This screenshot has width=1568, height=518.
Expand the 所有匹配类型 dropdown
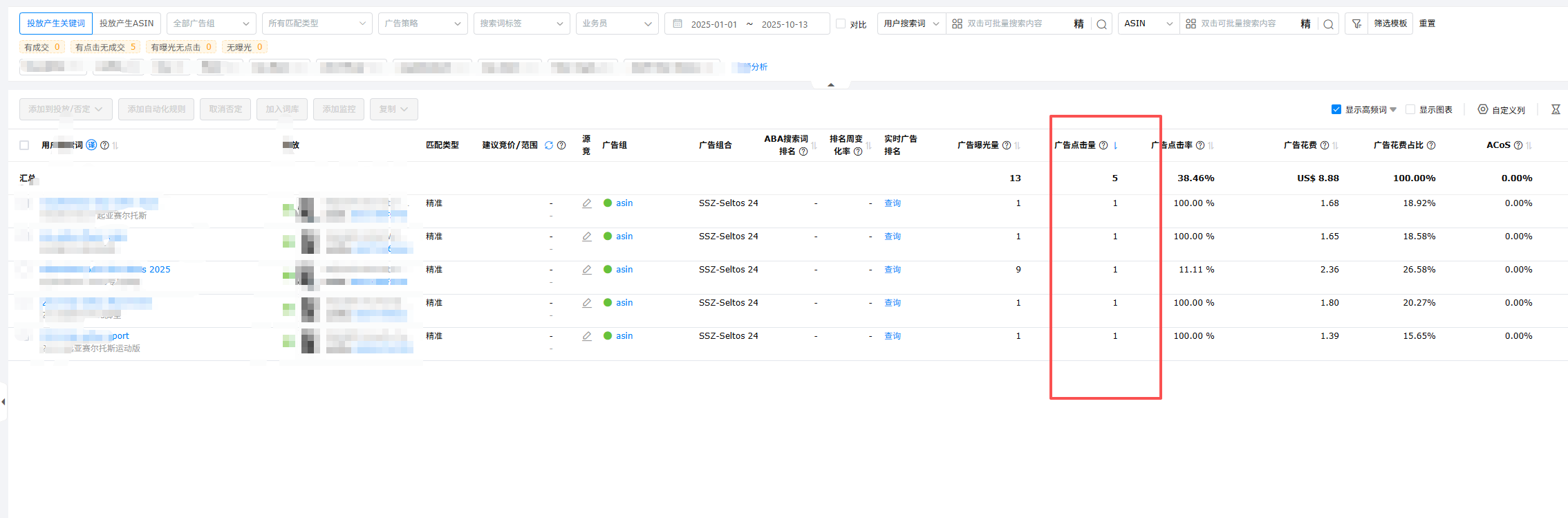(x=317, y=24)
